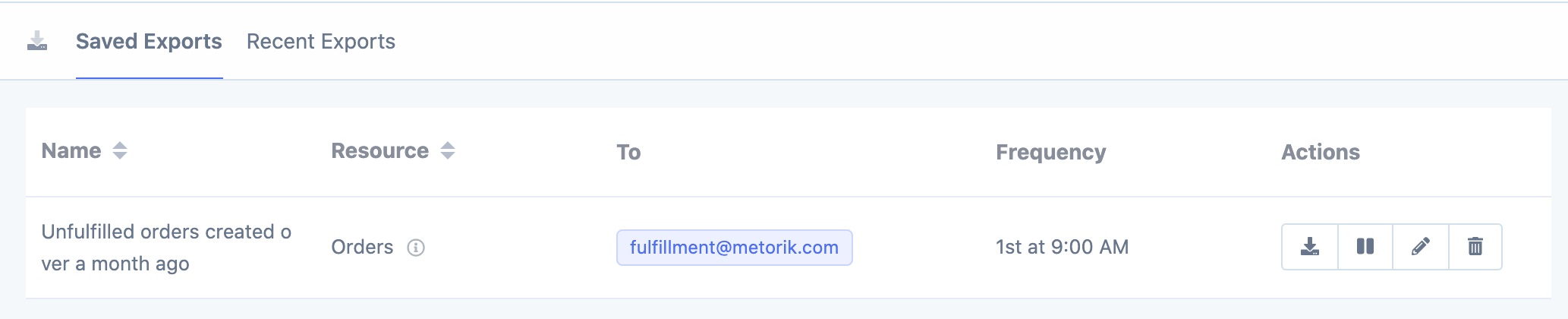The height and width of the screenshot is (319, 1568).
Task: Toggle the sort arrows beside Name
Action: (x=120, y=151)
